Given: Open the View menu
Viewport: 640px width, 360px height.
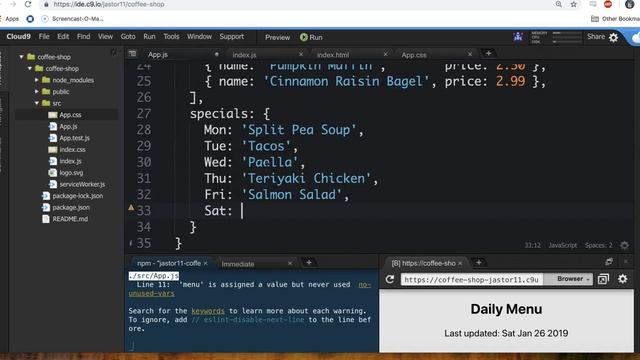Looking at the screenshot, I should 105,36.
